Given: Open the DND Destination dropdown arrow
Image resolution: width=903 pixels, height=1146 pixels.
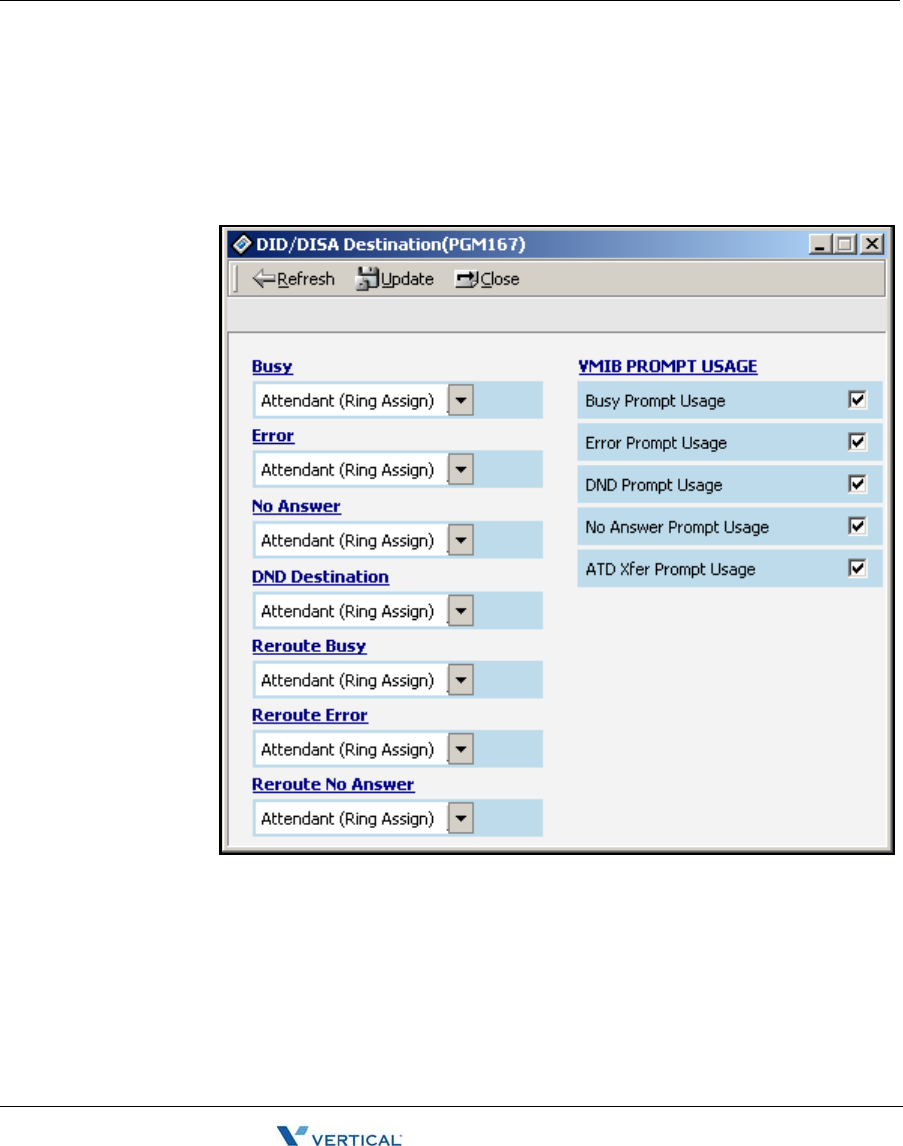Looking at the screenshot, I should 460,611.
